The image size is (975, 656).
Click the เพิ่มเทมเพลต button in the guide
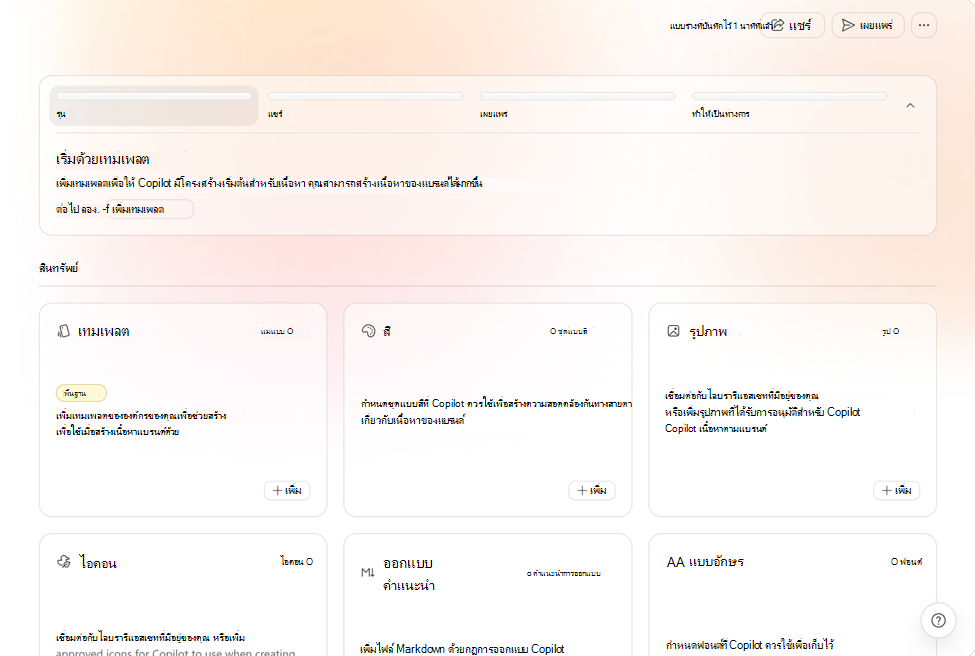click(149, 210)
